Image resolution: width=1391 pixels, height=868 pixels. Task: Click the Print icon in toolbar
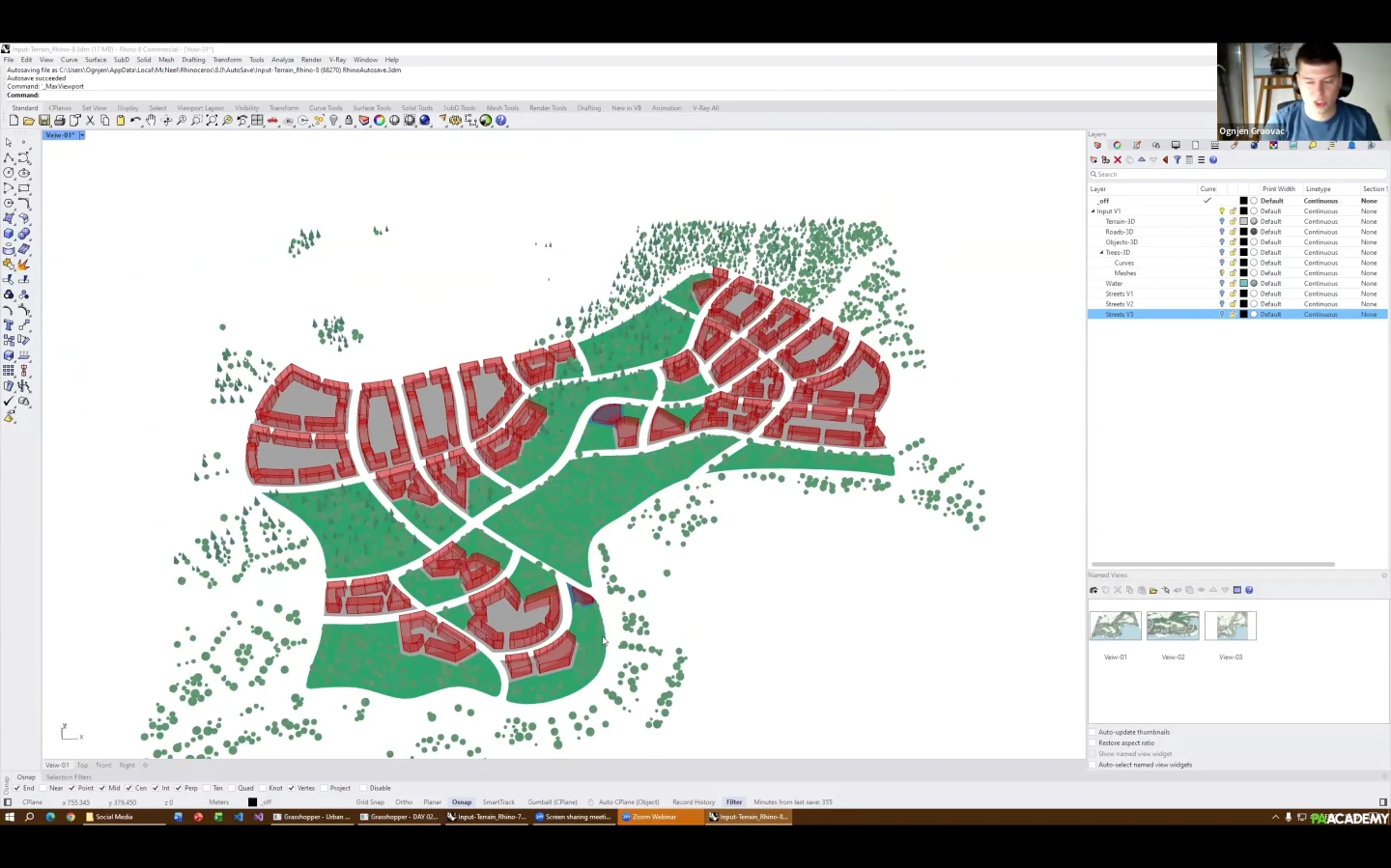click(59, 121)
